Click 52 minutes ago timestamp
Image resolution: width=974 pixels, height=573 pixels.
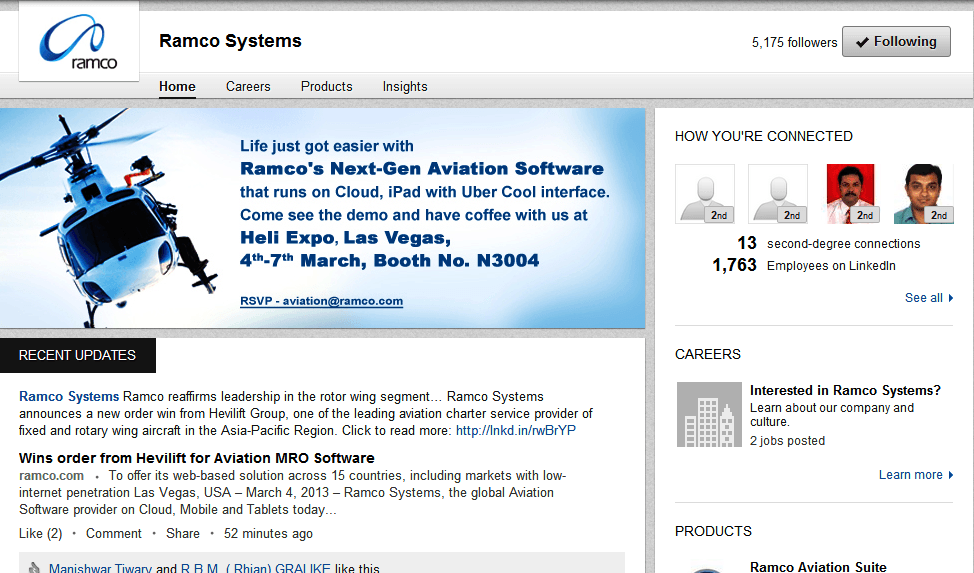(x=268, y=533)
